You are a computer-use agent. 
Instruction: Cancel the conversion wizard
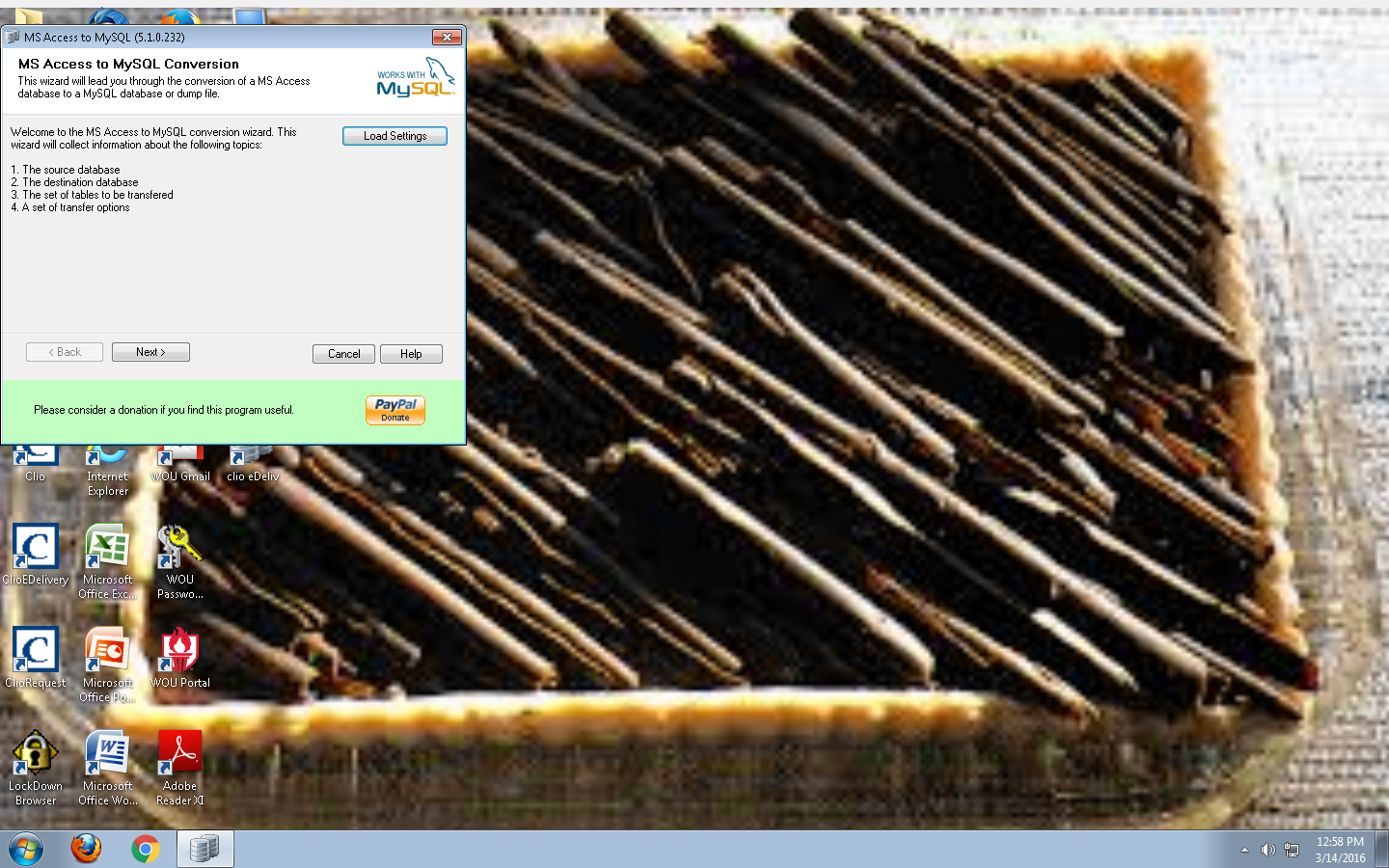point(343,354)
